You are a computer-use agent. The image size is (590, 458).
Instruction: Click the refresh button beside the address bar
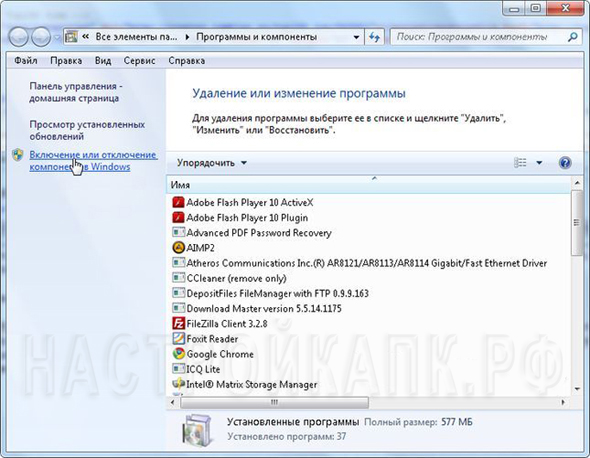click(x=374, y=37)
